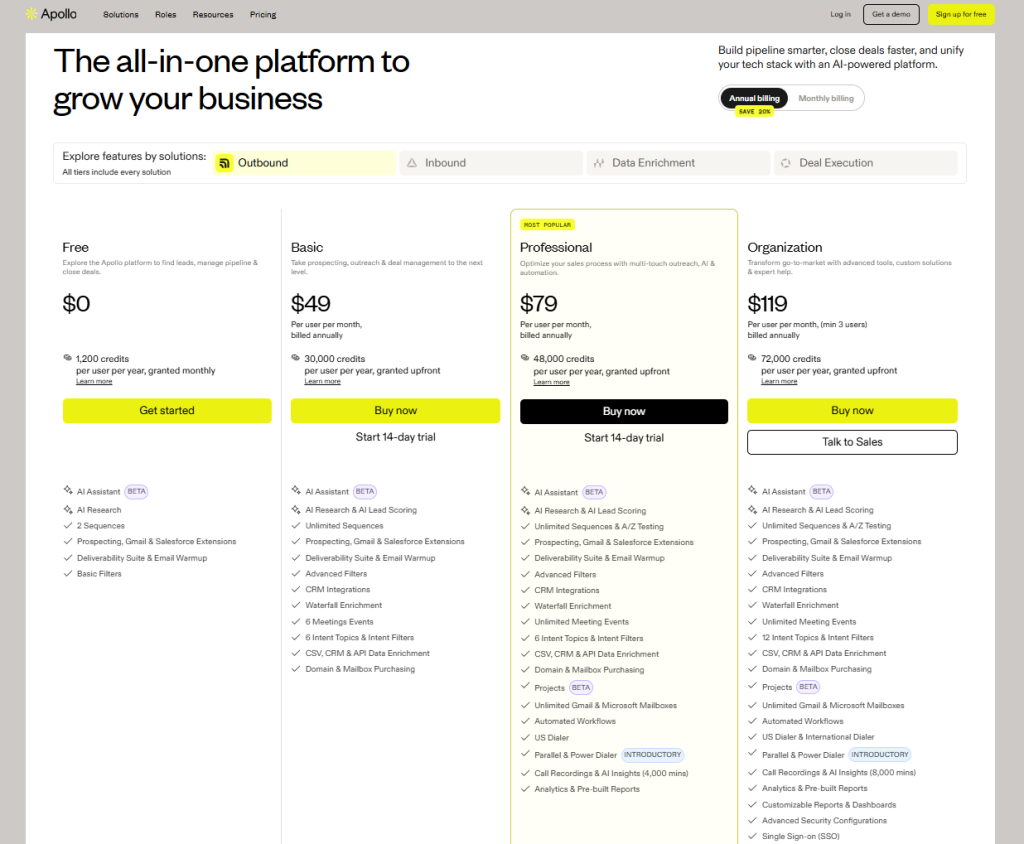Click the Deal Execution handshake icon
Screen dimensions: 1024x844
tap(784, 162)
